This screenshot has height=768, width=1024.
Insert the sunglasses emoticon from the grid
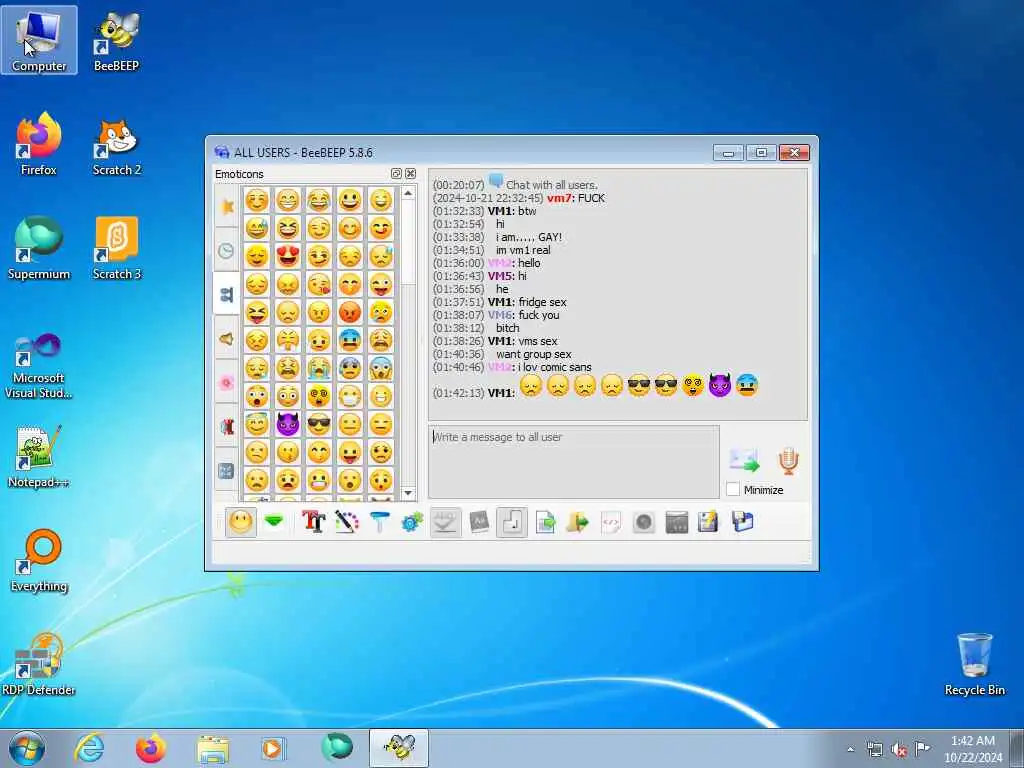click(x=319, y=424)
